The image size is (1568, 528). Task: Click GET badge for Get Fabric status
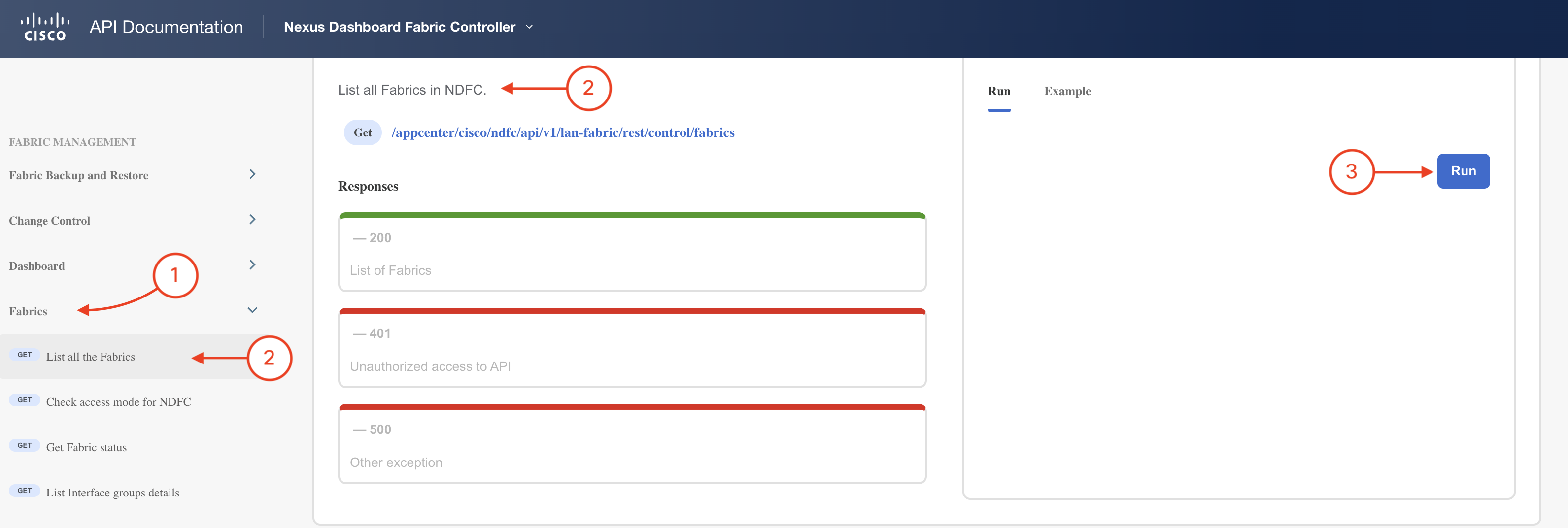tap(24, 446)
